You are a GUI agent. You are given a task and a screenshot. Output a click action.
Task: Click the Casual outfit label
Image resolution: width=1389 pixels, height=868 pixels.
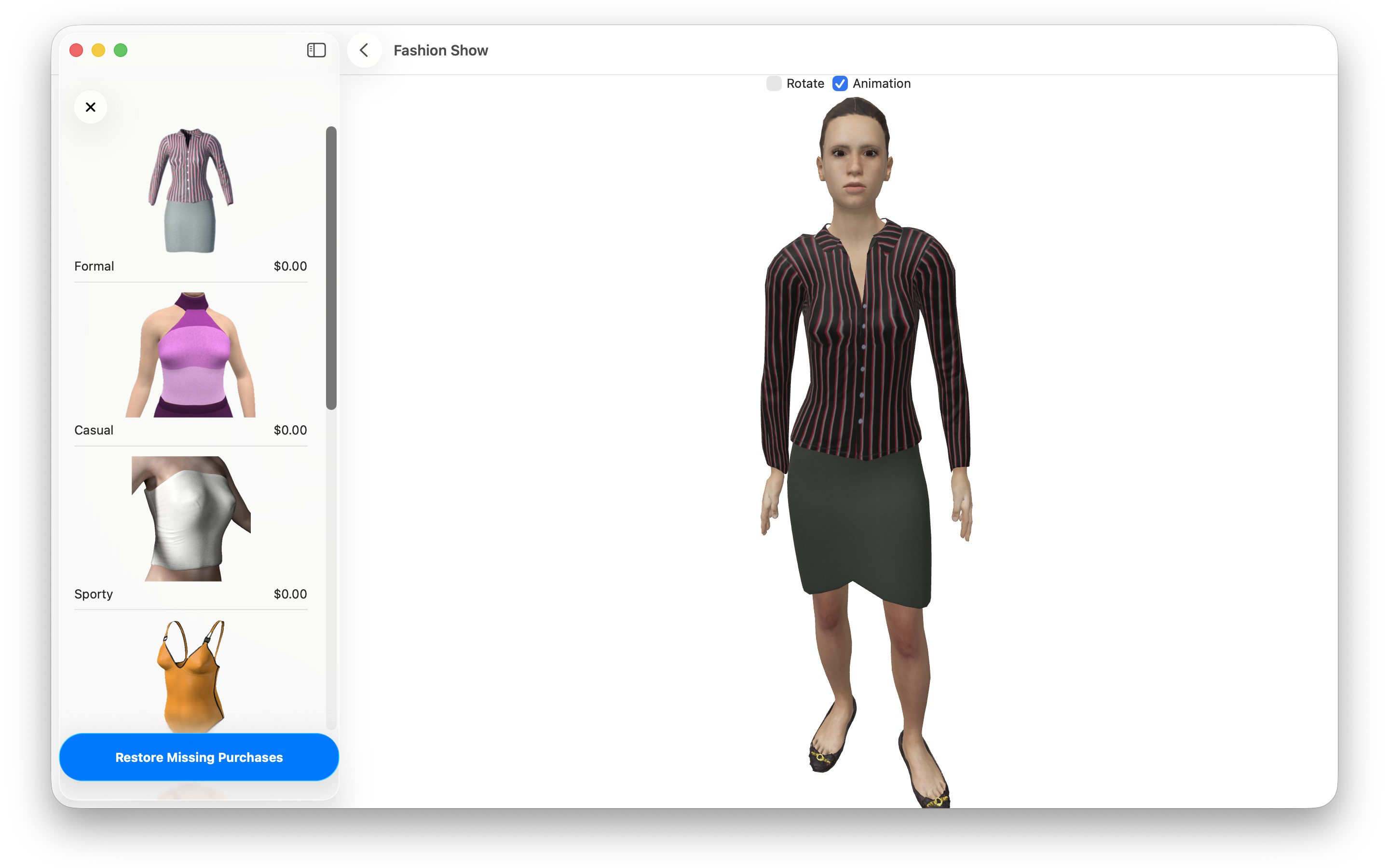tap(94, 430)
